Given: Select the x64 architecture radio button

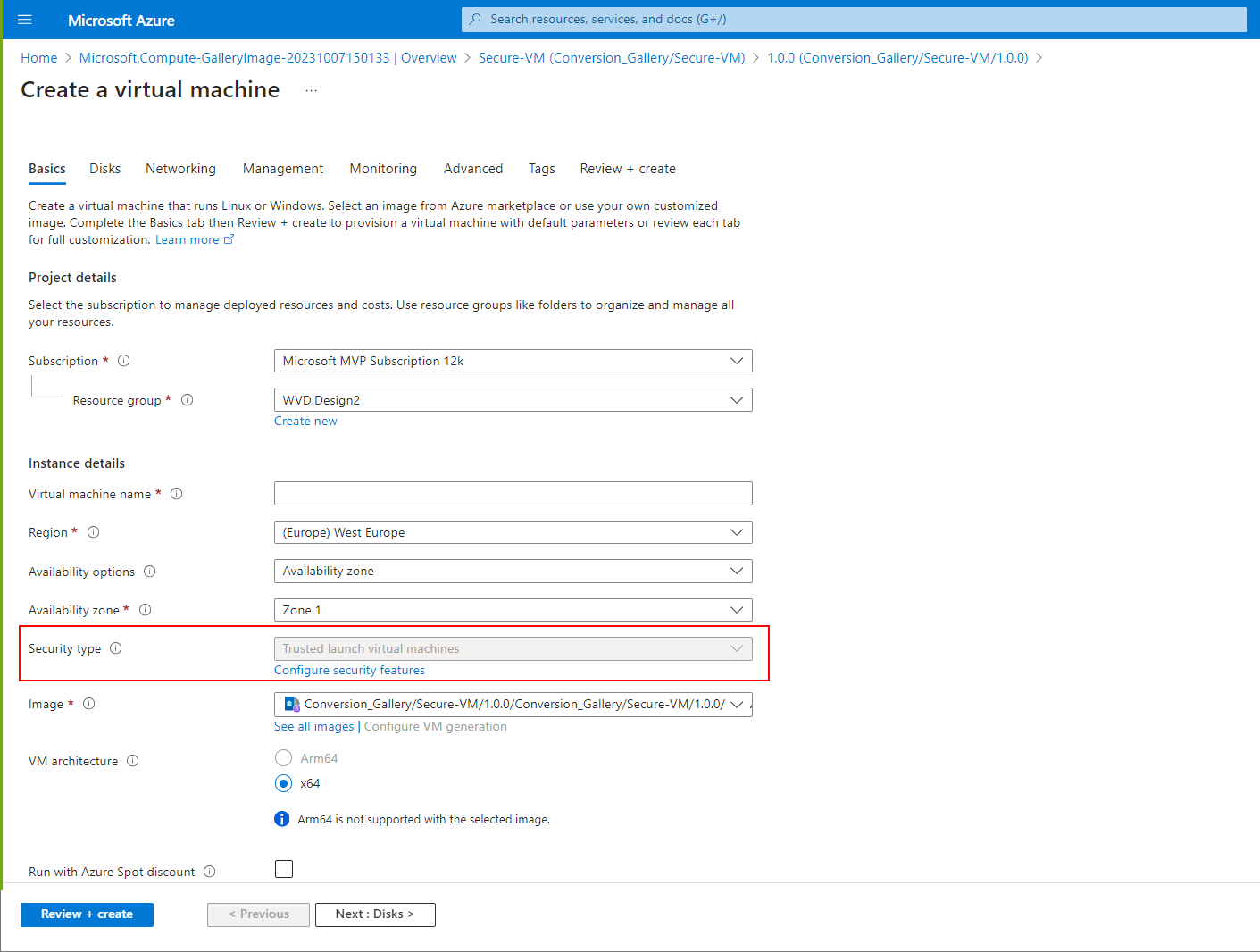Looking at the screenshot, I should [284, 783].
